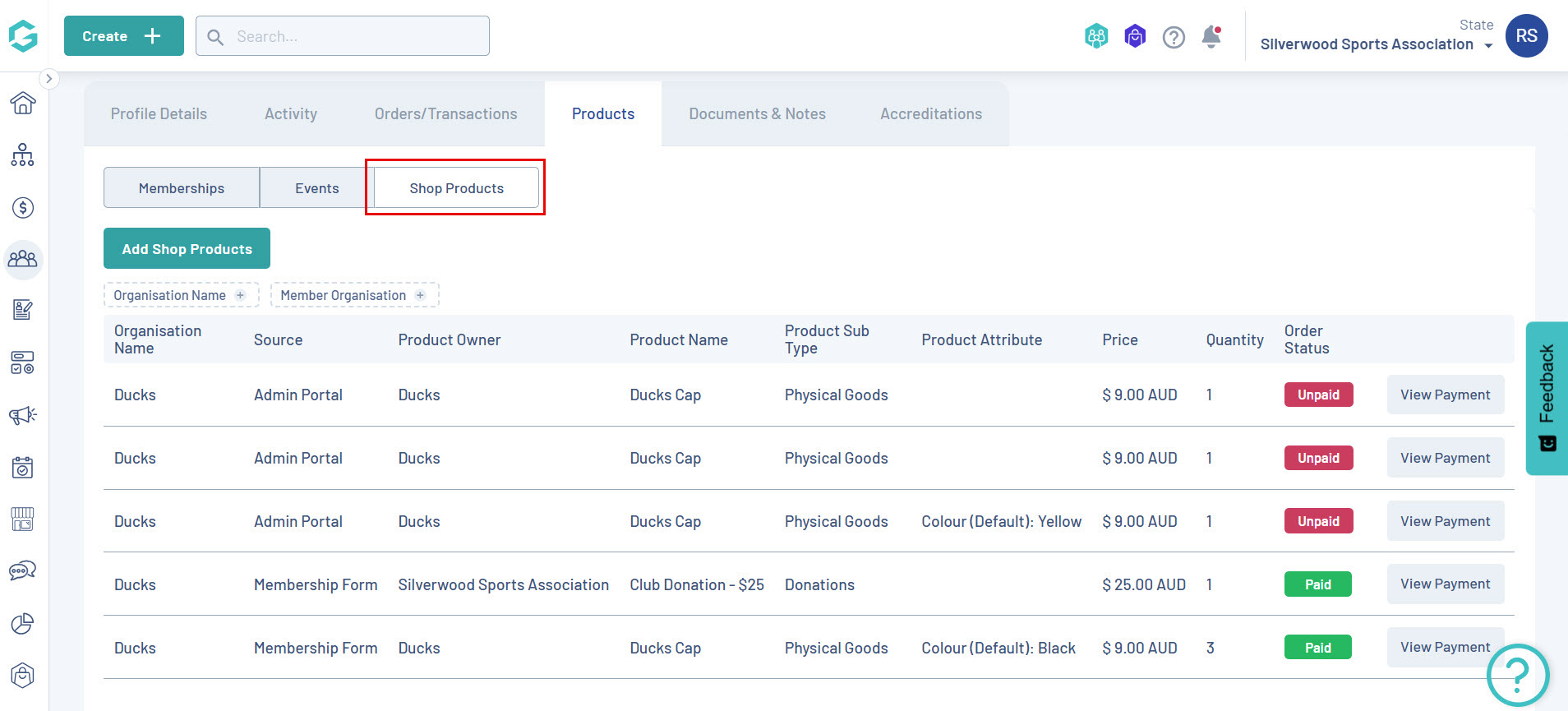Add the Organisation Name filter

(x=181, y=295)
